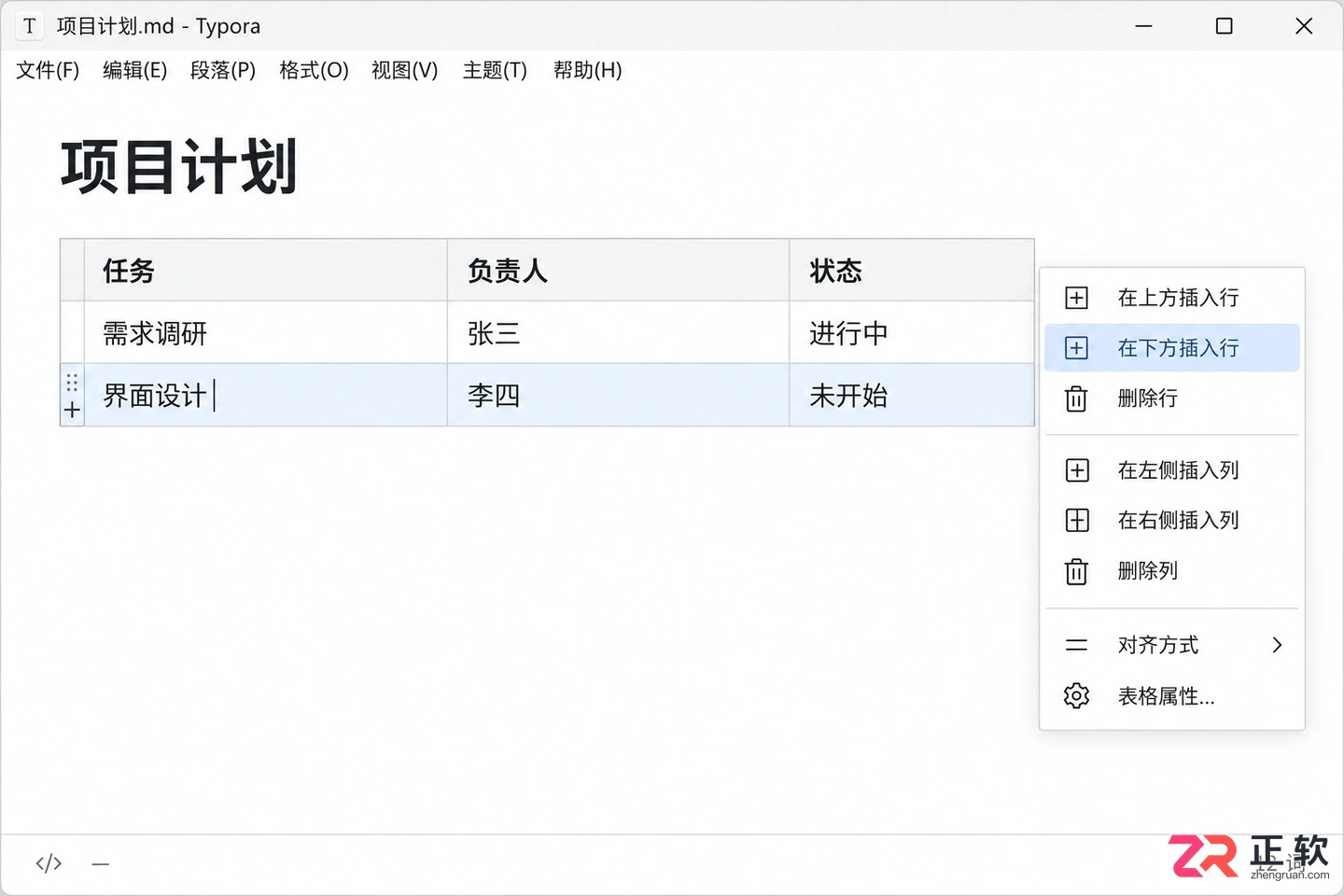
Task: Click the plus icon at row's left edge
Action: click(x=72, y=410)
